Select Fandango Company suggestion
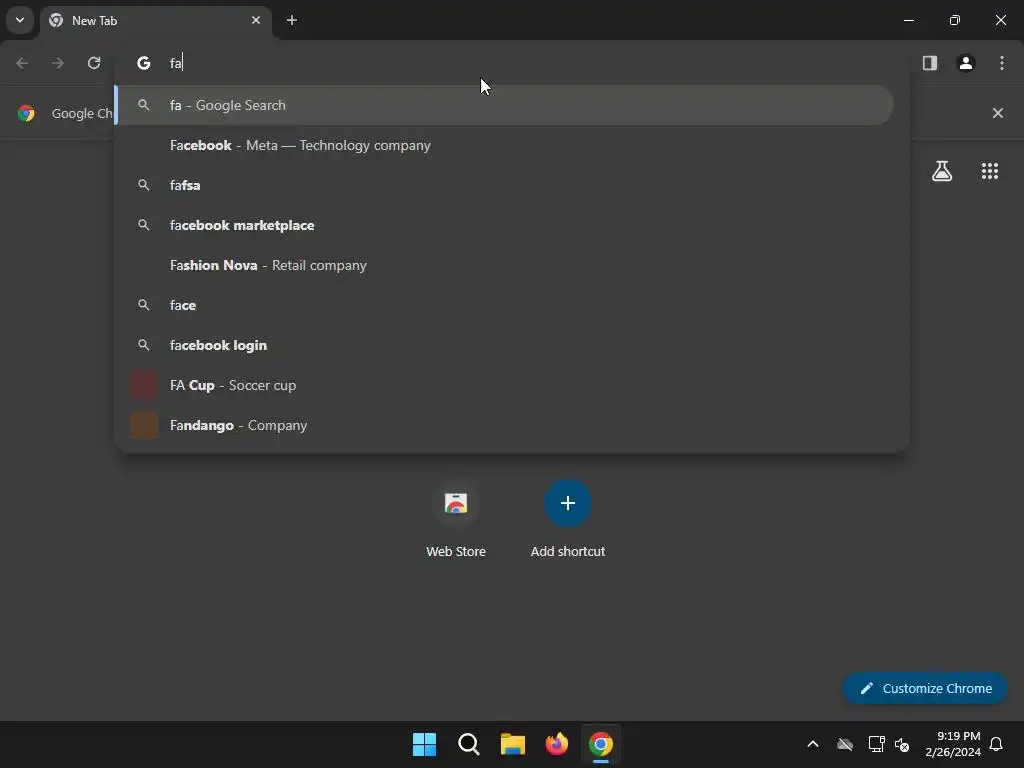Screen dimensions: 1024x768 504,425
